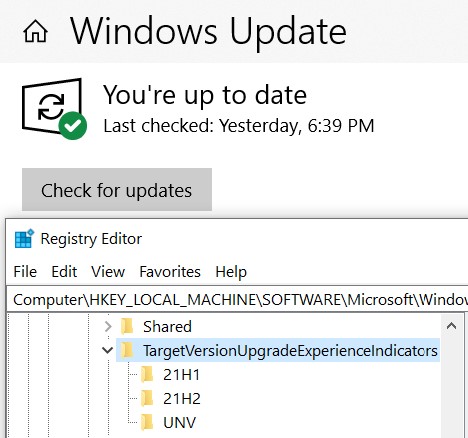Expand the Shared registry key

click(108, 326)
